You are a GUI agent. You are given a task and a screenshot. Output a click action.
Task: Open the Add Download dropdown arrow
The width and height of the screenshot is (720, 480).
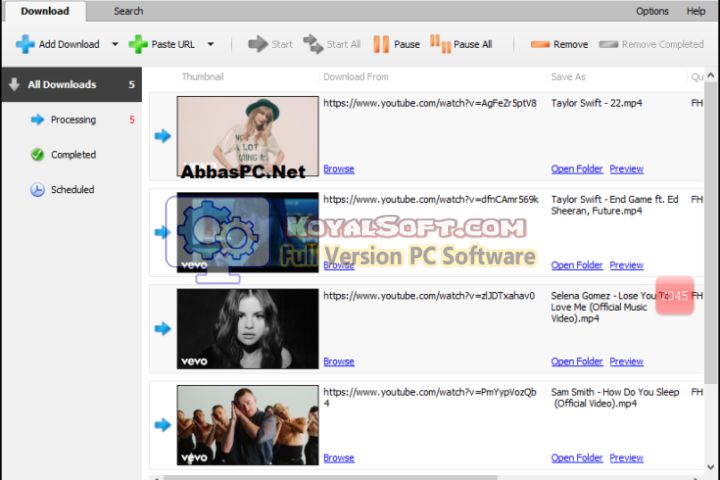click(x=115, y=45)
